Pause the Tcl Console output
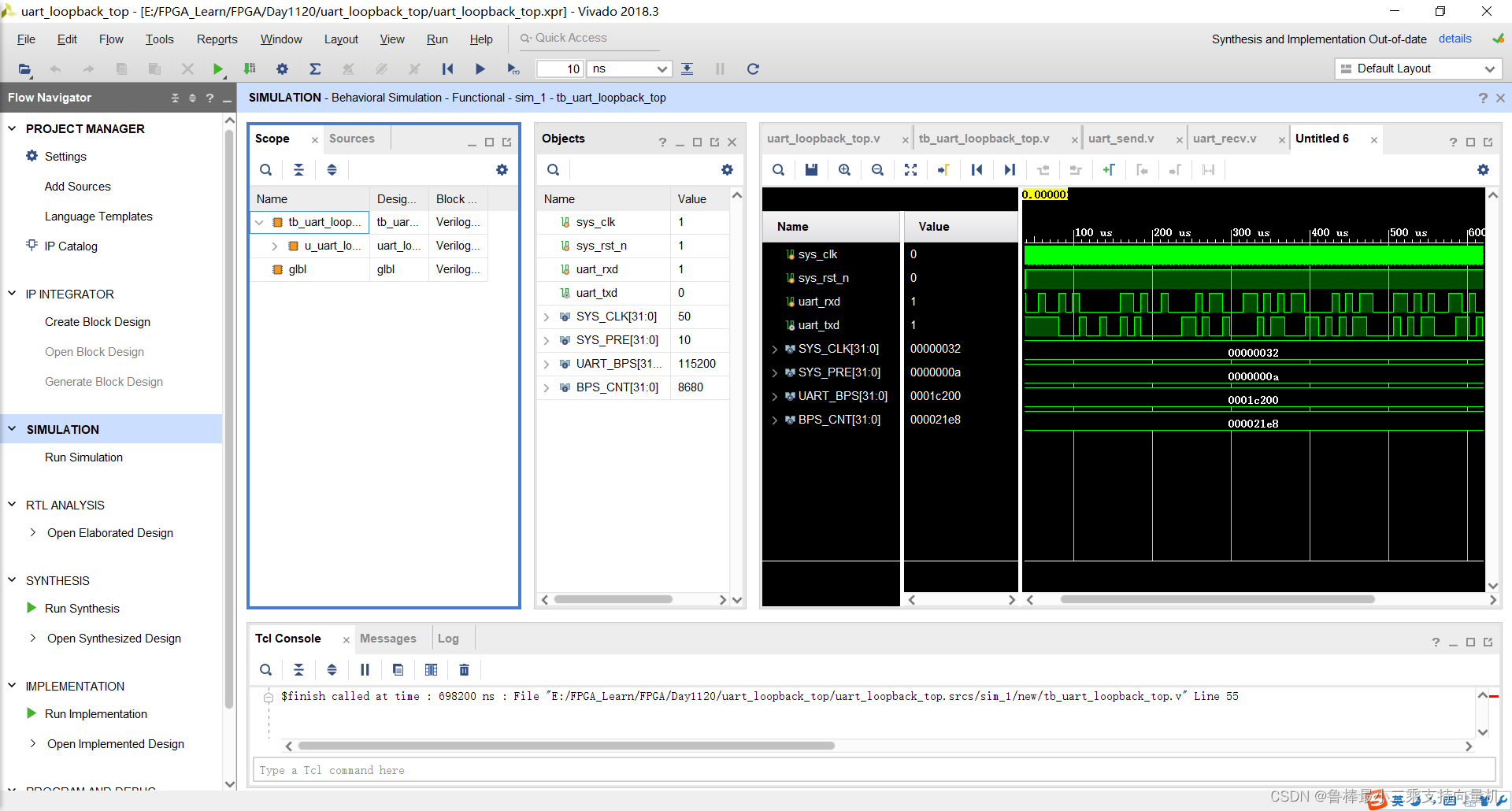 (365, 670)
